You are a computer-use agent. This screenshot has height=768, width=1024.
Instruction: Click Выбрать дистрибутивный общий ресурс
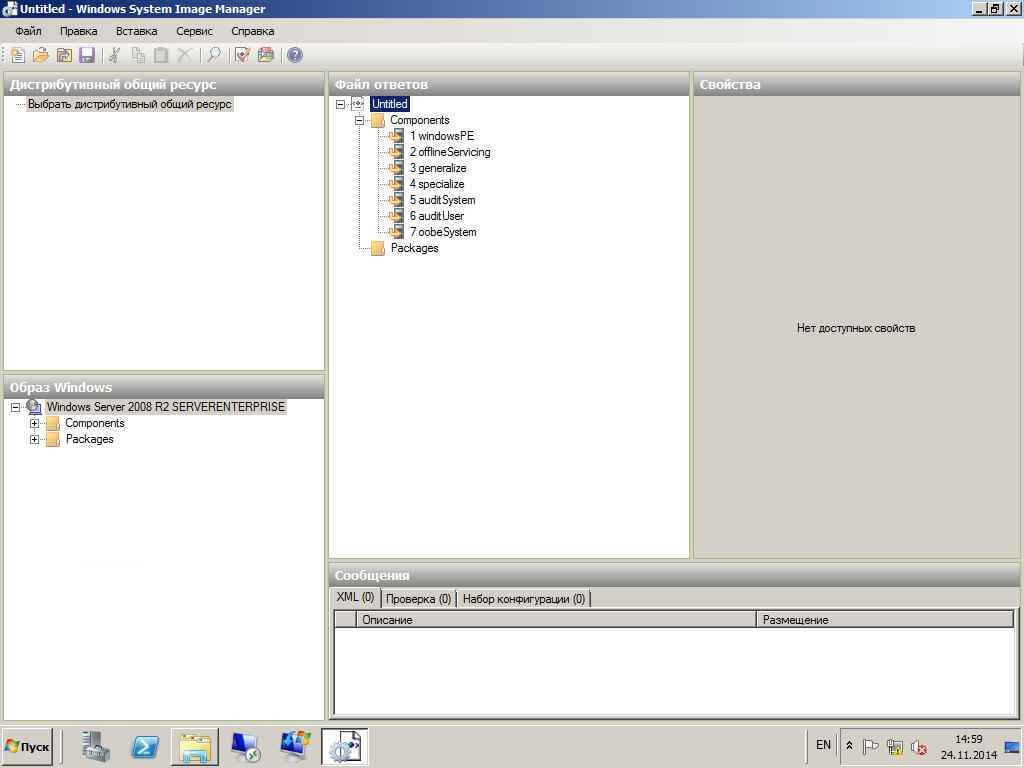click(x=129, y=104)
